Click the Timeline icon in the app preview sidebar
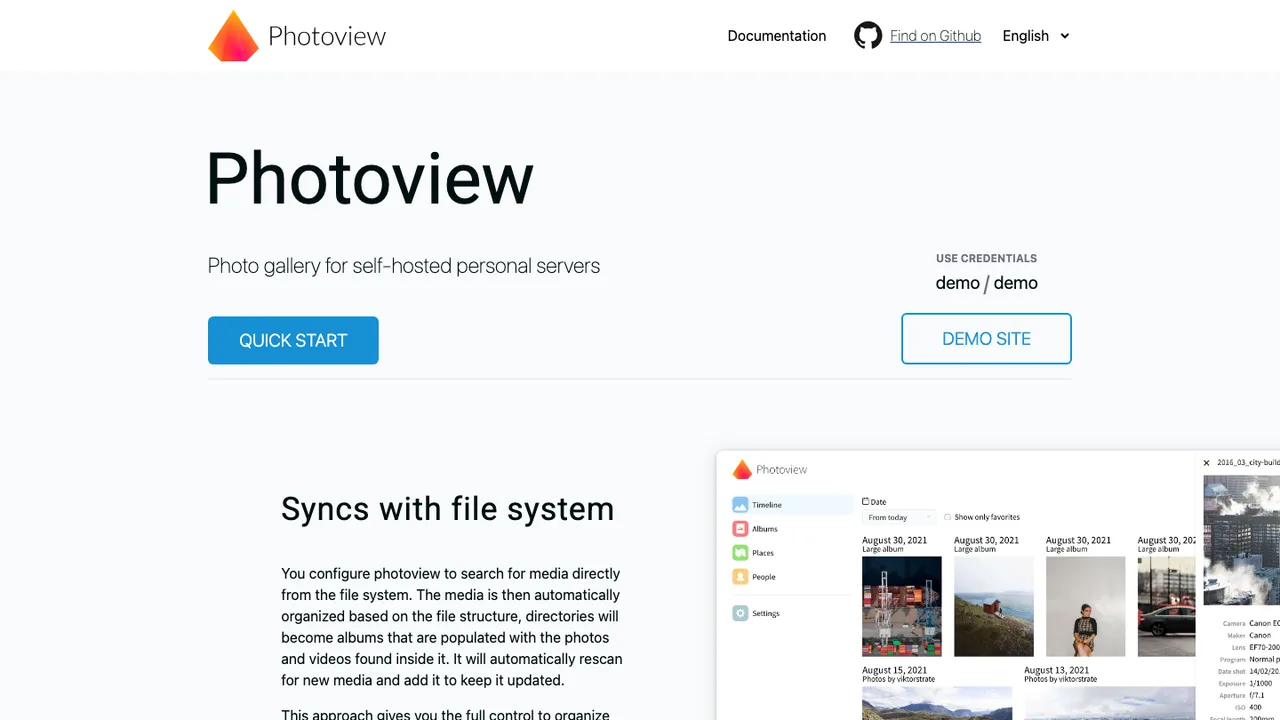 740,505
